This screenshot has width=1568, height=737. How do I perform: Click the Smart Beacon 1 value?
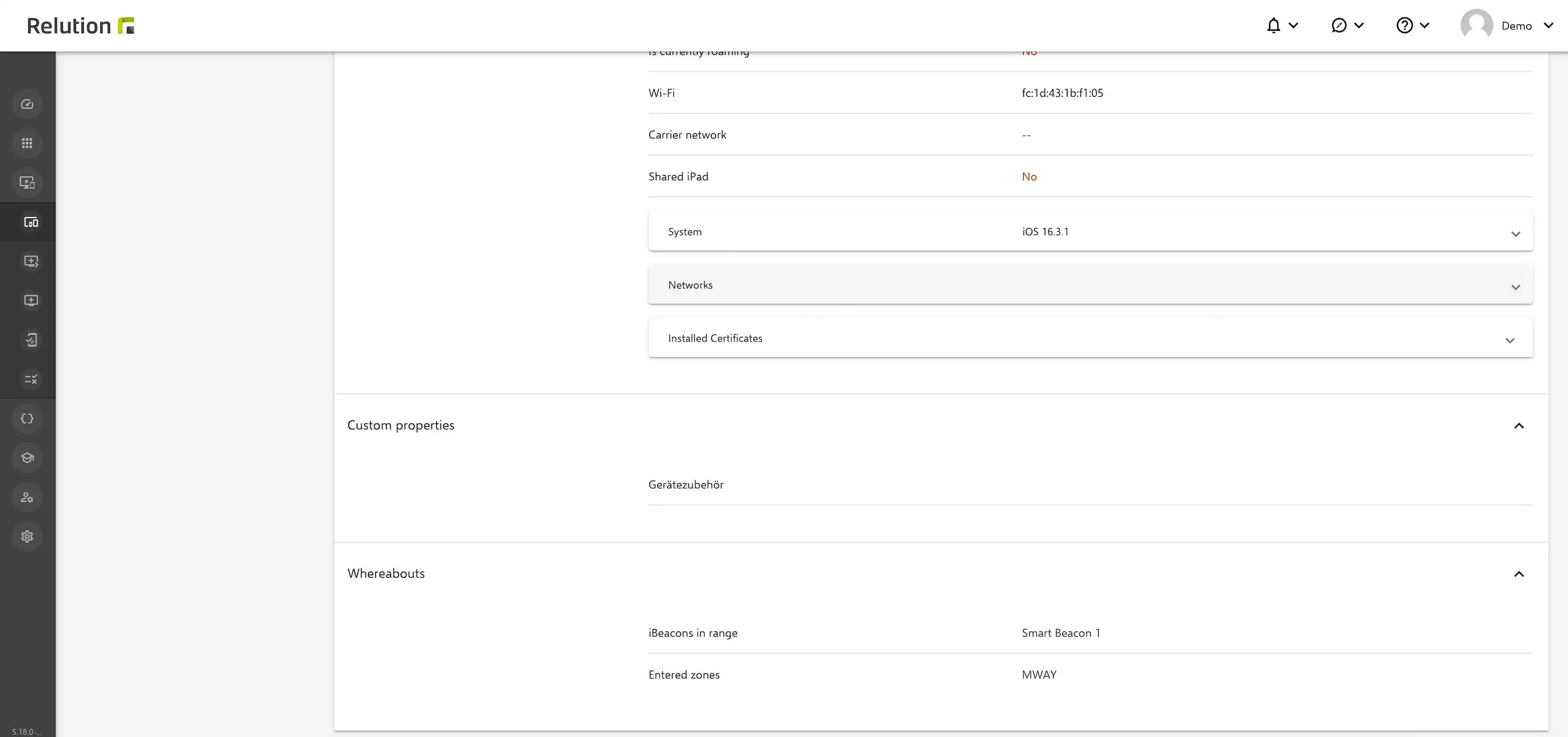click(1061, 633)
